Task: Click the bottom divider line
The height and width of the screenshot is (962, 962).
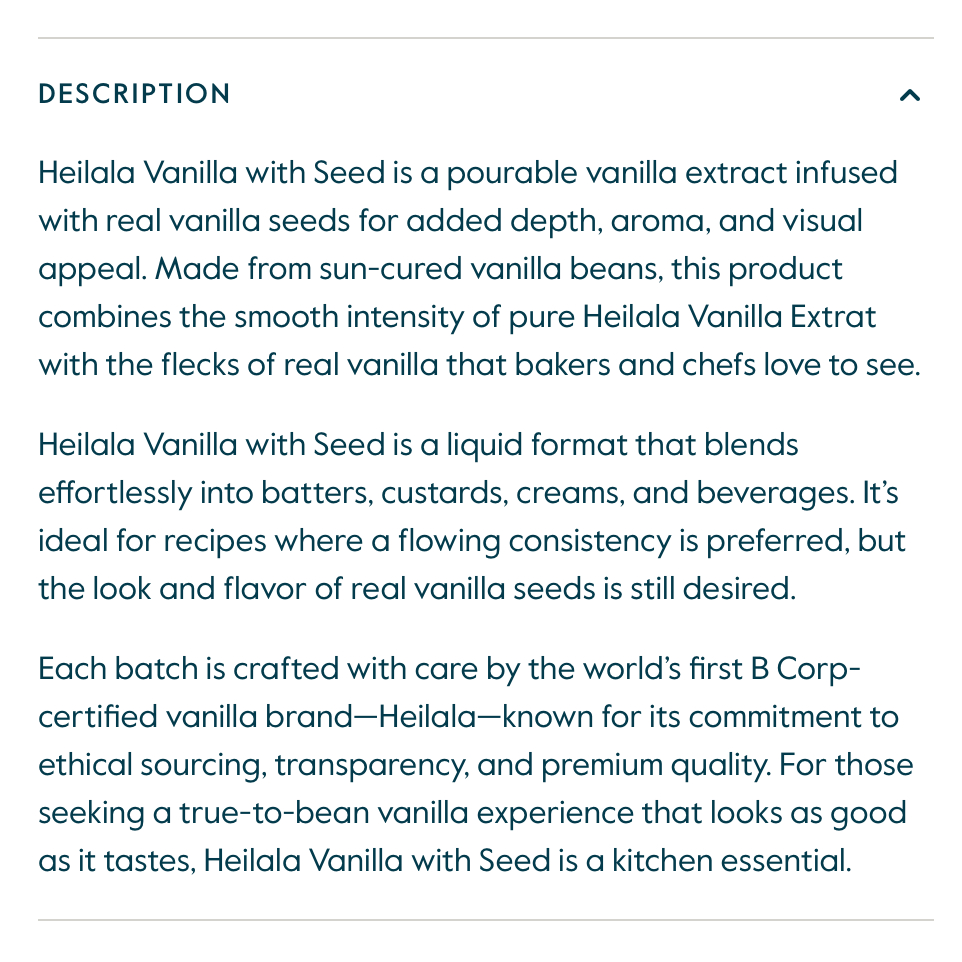Action: click(x=480, y=918)
